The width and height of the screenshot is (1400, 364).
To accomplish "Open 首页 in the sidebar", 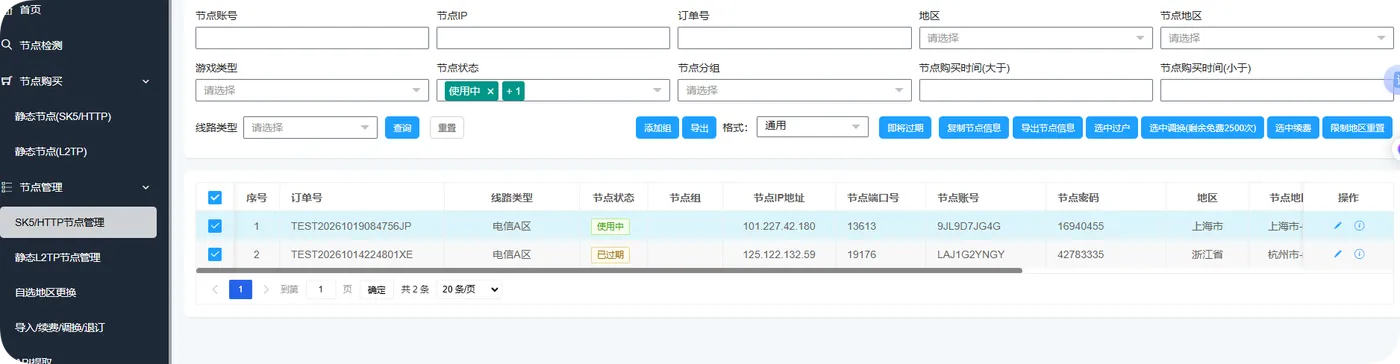I will [30, 9].
